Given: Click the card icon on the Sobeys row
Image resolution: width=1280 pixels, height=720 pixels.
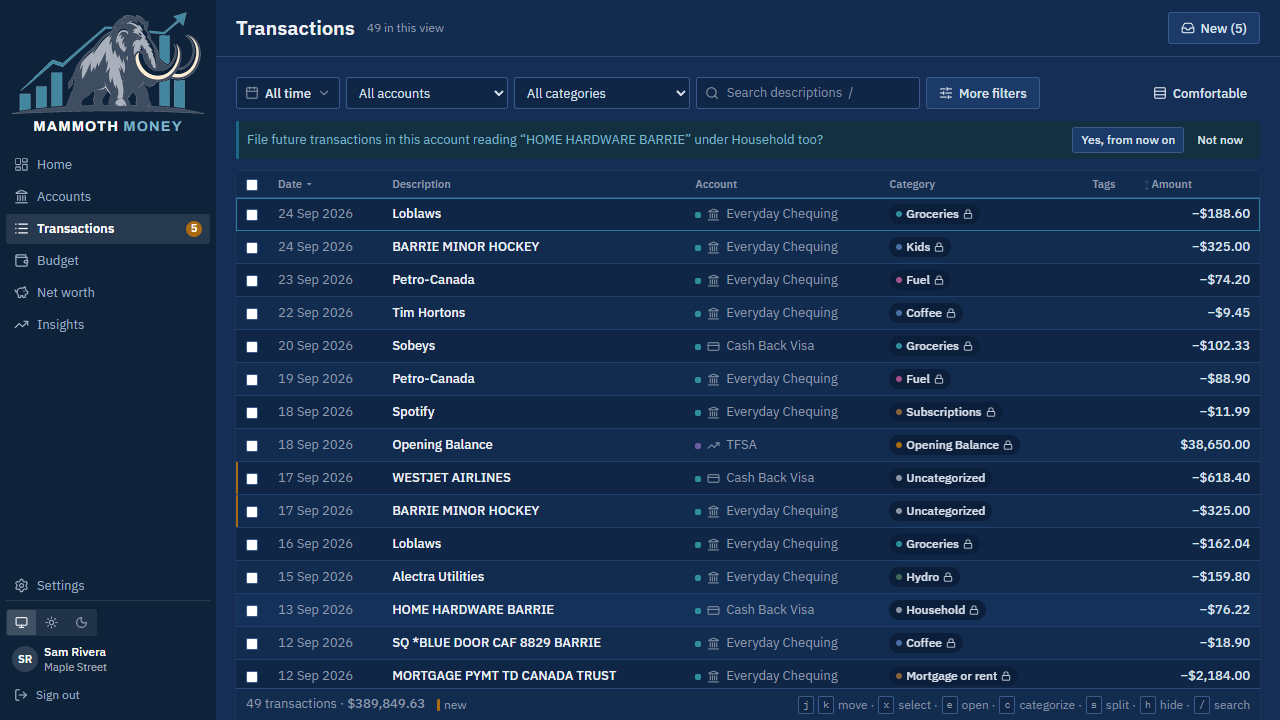Looking at the screenshot, I should pyautogui.click(x=713, y=346).
